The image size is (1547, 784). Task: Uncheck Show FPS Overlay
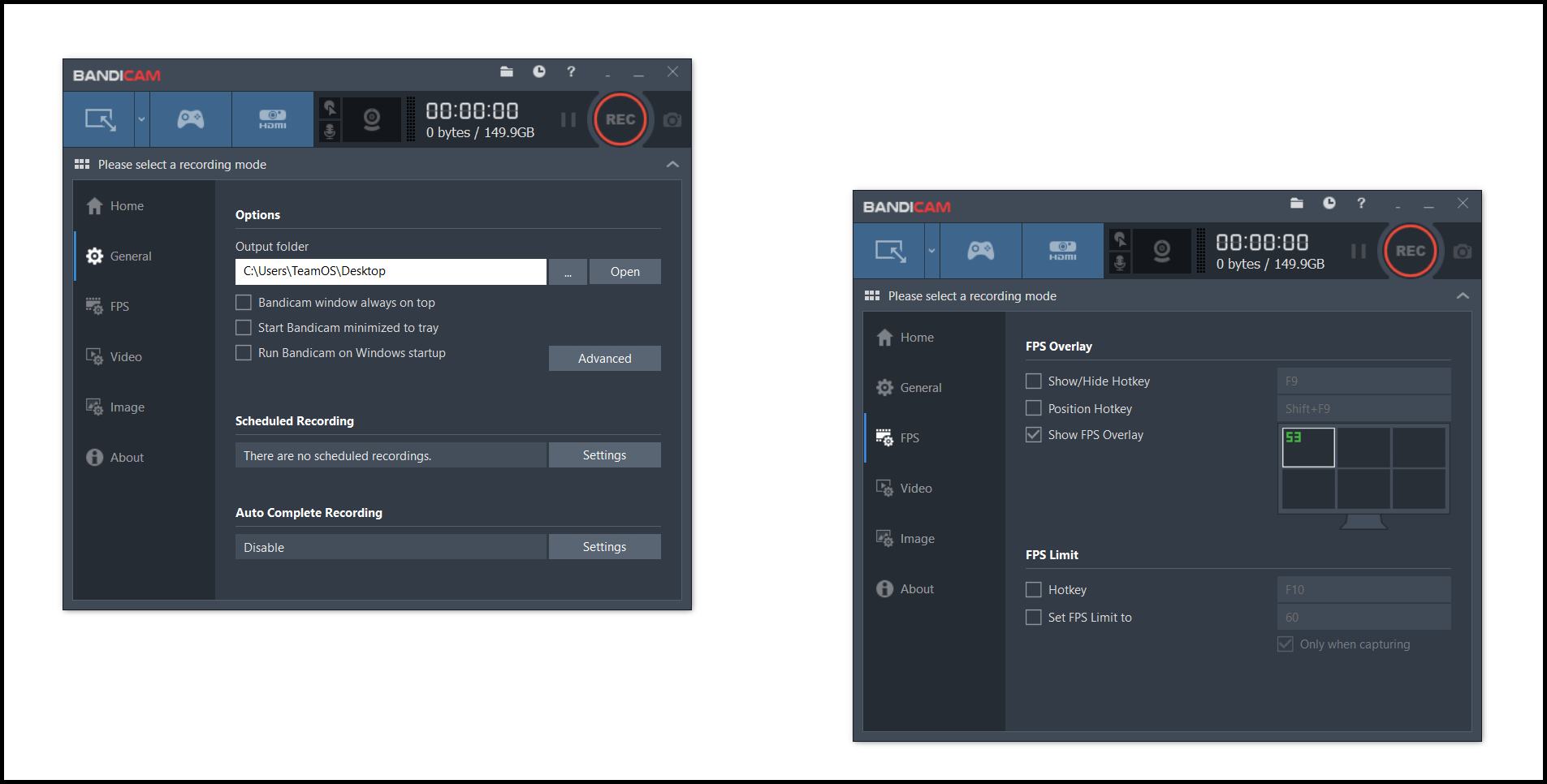pos(1034,435)
